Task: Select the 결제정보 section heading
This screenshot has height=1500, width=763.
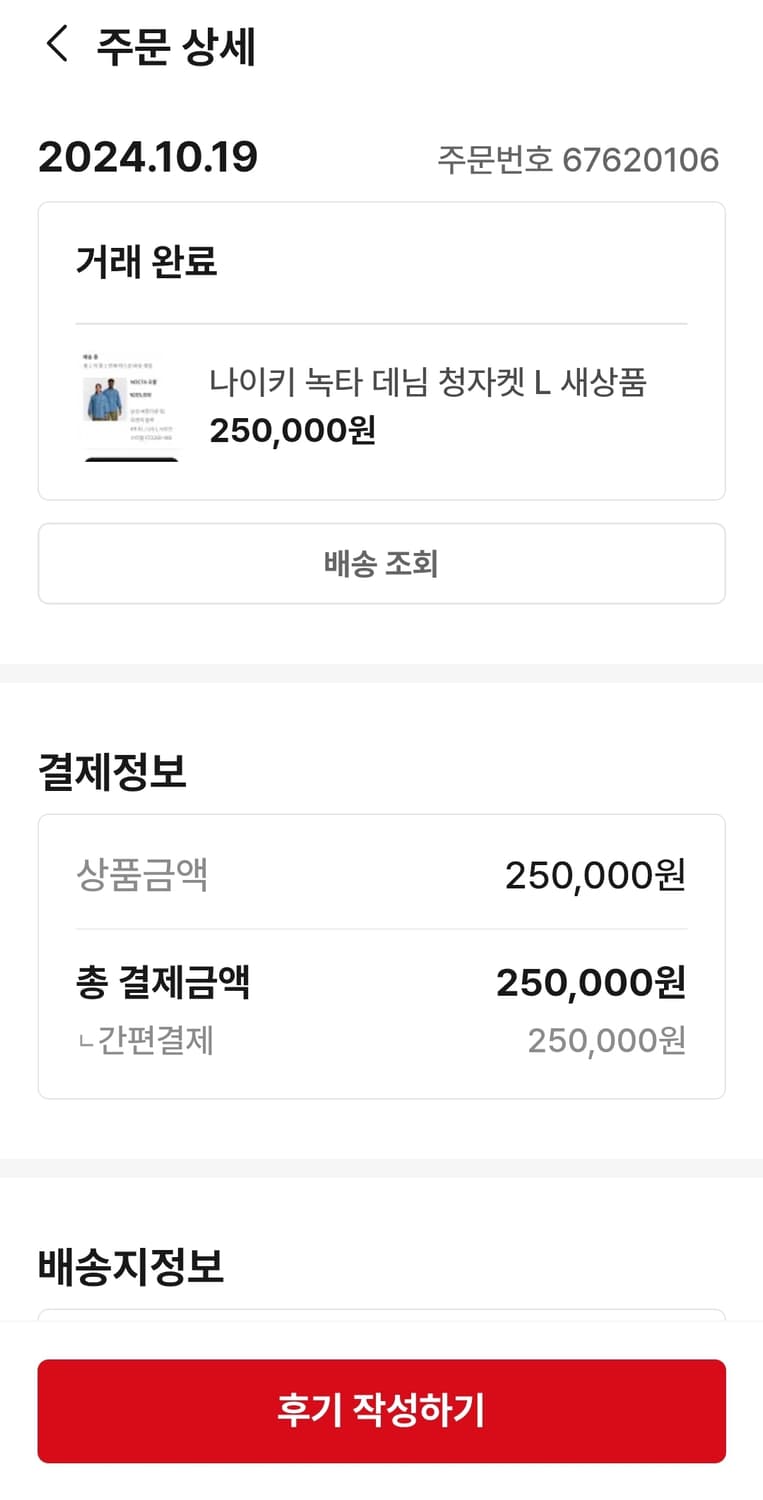Action: 112,772
